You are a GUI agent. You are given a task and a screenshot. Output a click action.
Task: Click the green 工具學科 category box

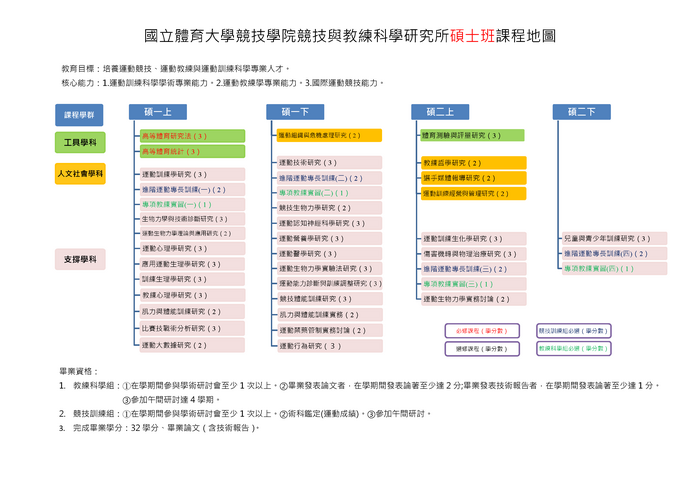[80, 143]
